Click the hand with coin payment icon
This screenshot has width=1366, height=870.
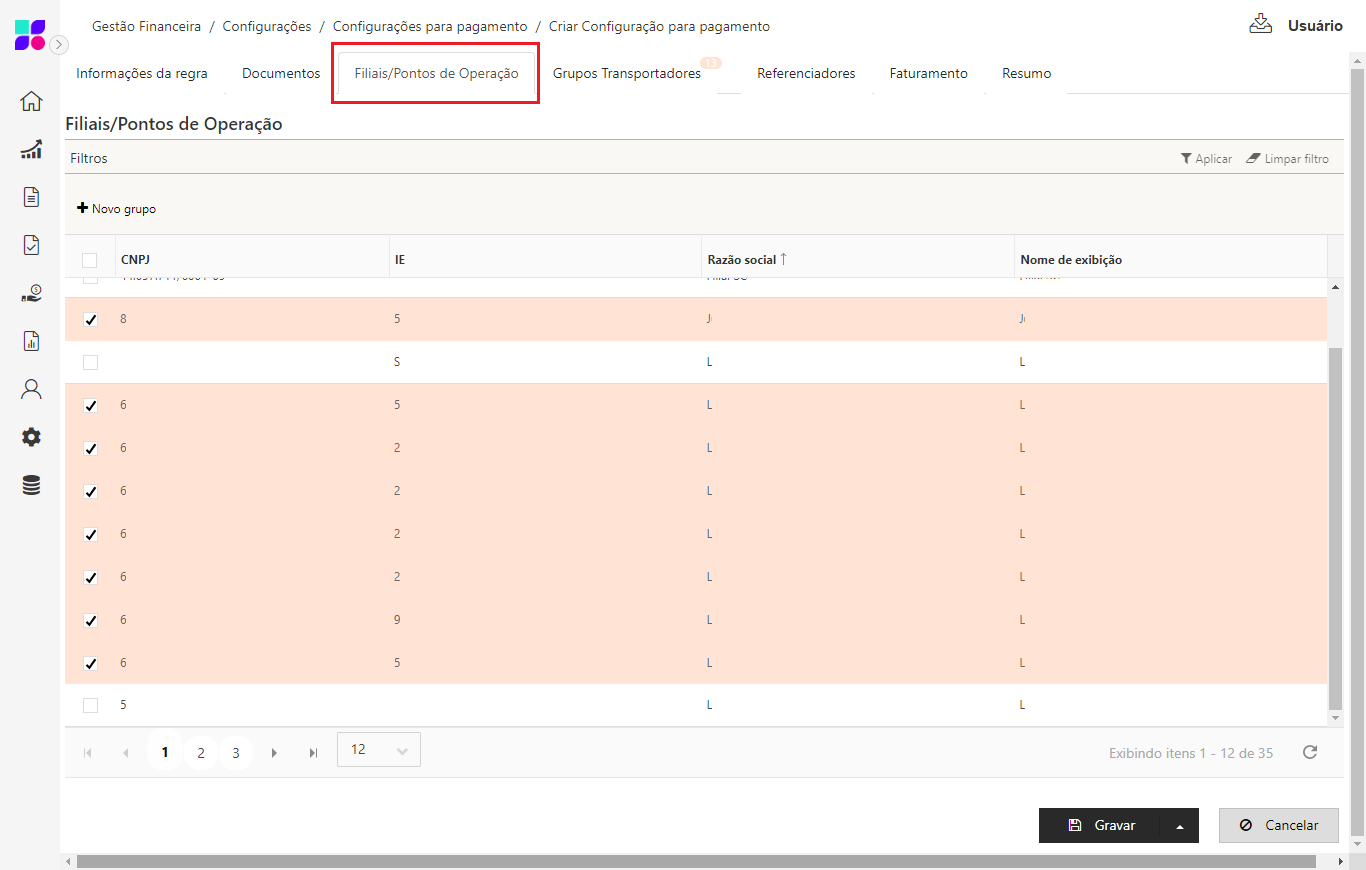[31, 293]
